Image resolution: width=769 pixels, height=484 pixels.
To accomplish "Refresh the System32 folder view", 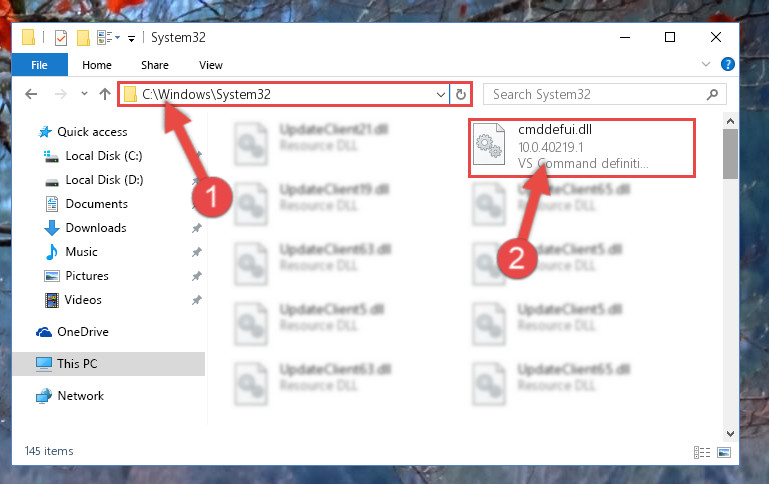I will 461,94.
